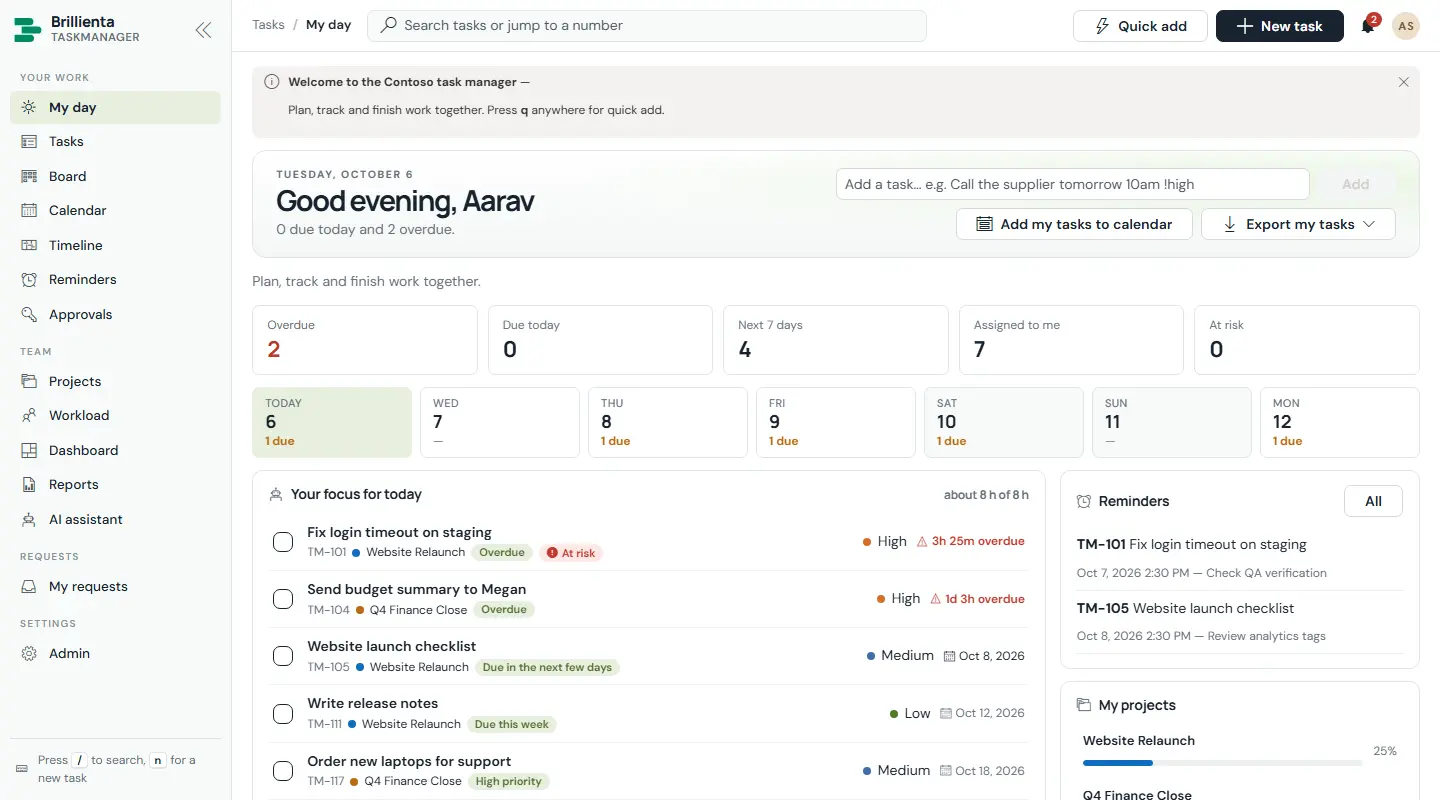The image size is (1440, 800).
Task: Open TM-101 reminder entry
Action: 1240,558
